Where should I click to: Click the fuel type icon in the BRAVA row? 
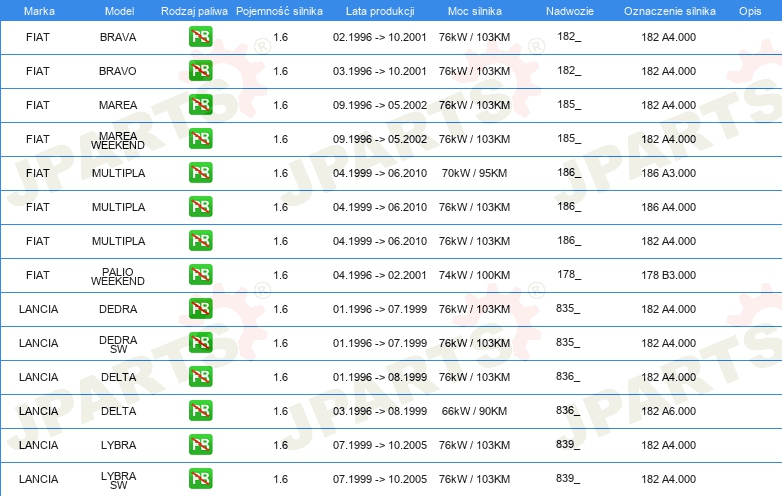(200, 37)
